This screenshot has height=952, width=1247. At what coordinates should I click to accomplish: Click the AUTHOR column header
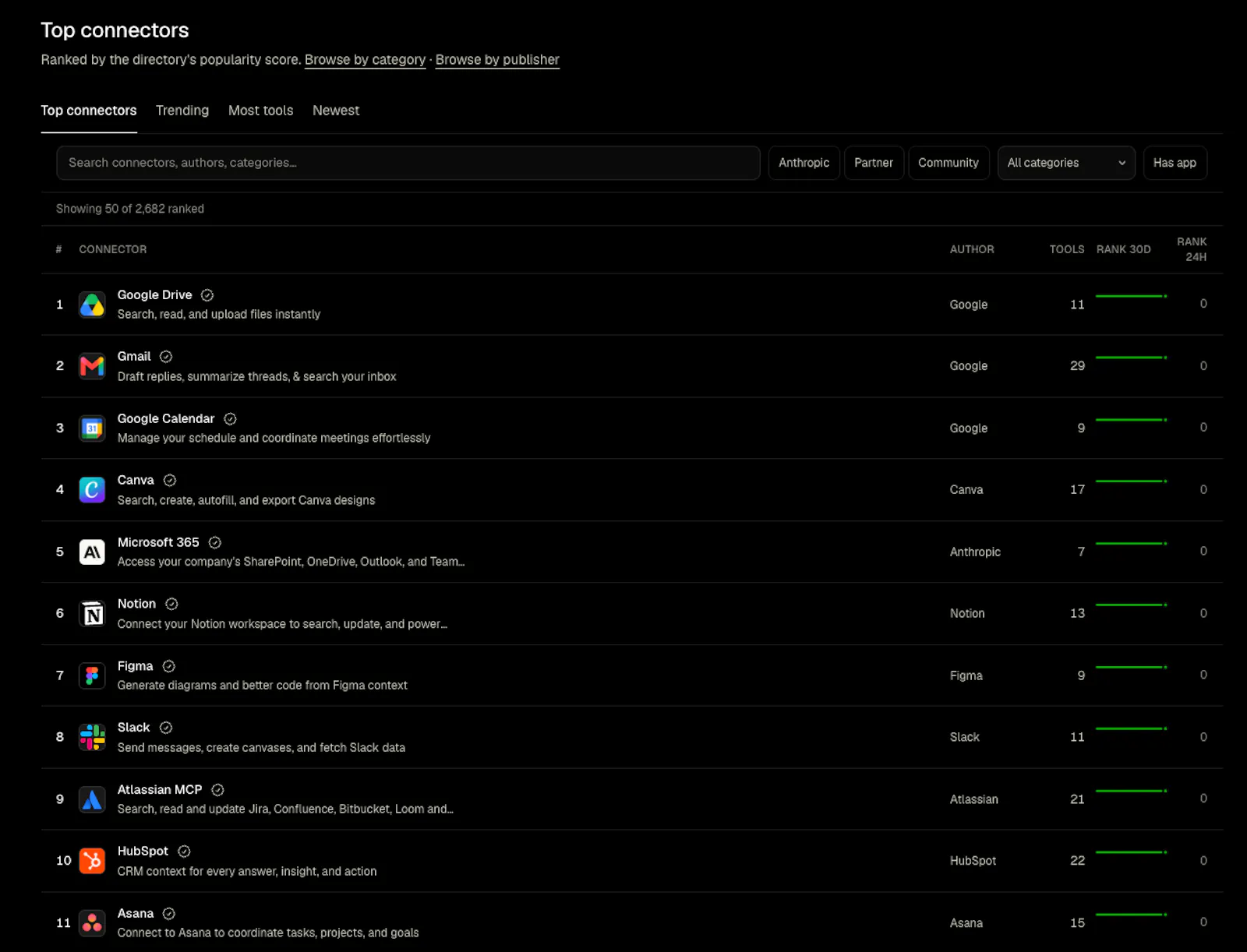point(972,249)
